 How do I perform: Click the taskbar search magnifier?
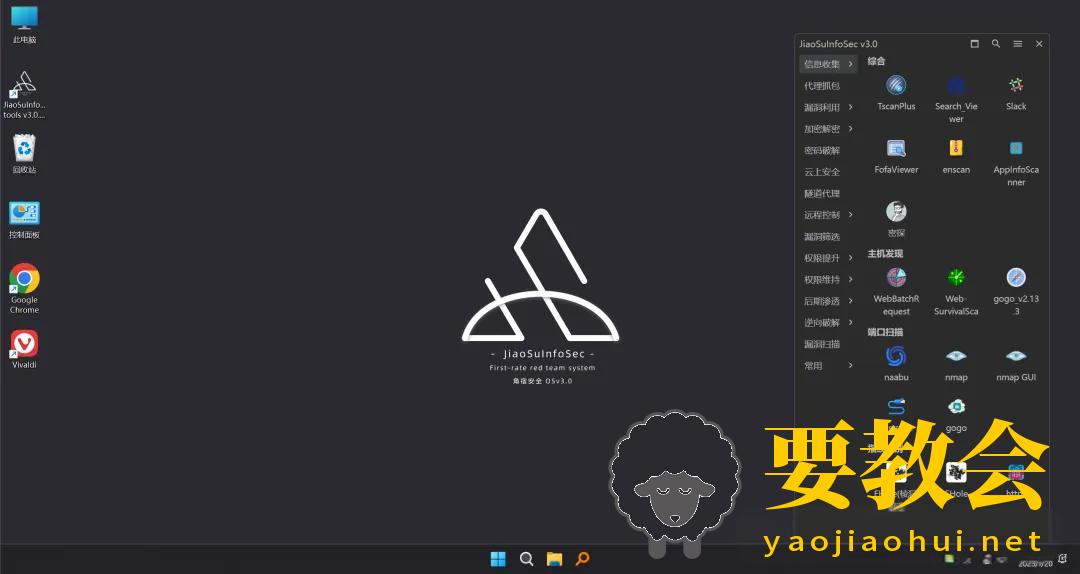coord(526,559)
